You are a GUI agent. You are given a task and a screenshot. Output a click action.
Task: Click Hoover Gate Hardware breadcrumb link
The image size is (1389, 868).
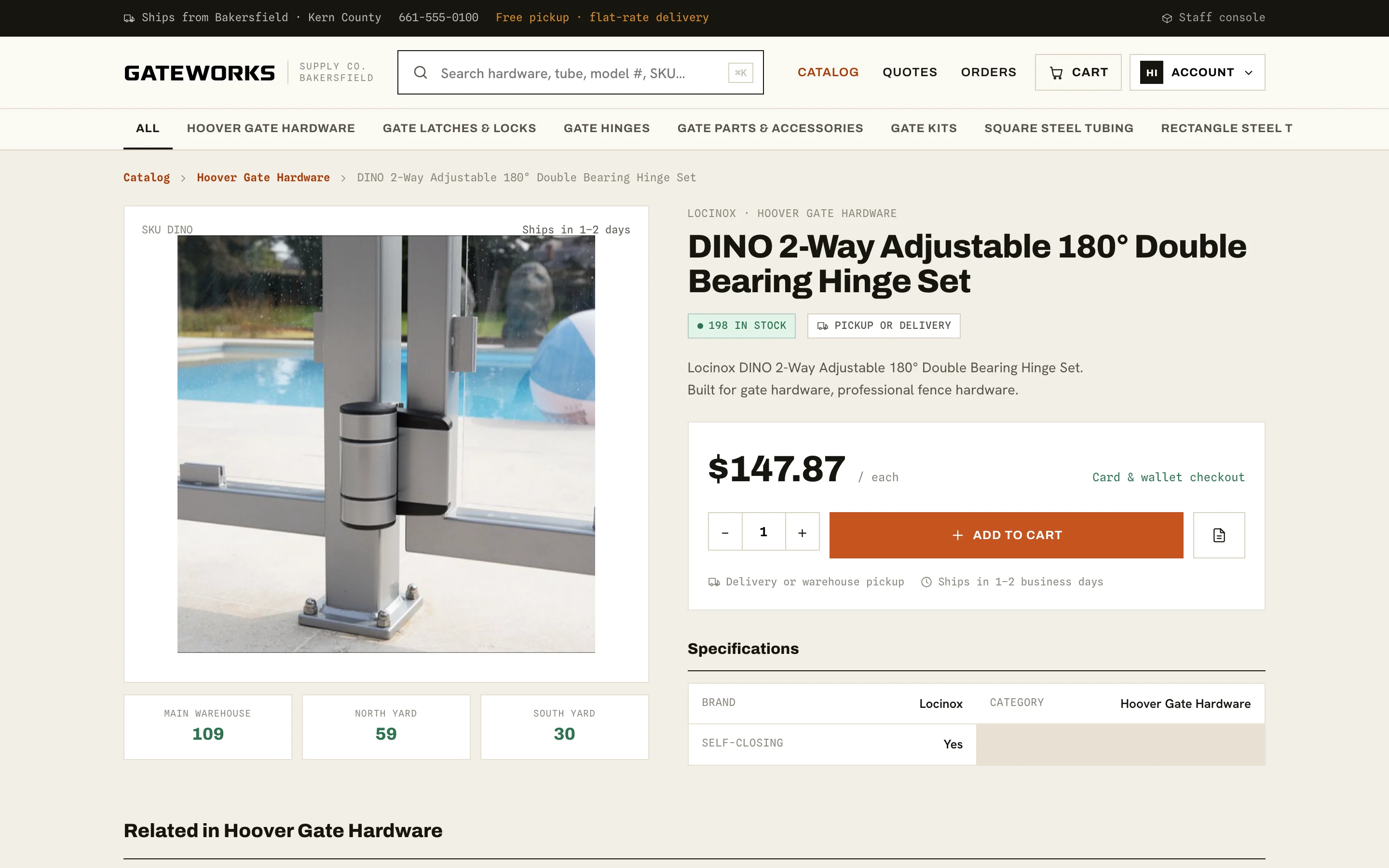[263, 177]
